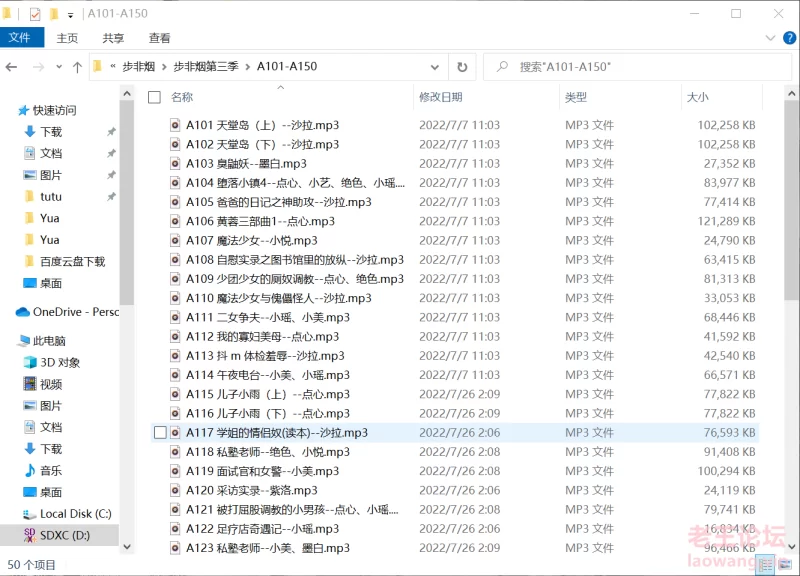
Task: Select file A119 面试官和女警--小美.mp3
Action: click(x=262, y=471)
